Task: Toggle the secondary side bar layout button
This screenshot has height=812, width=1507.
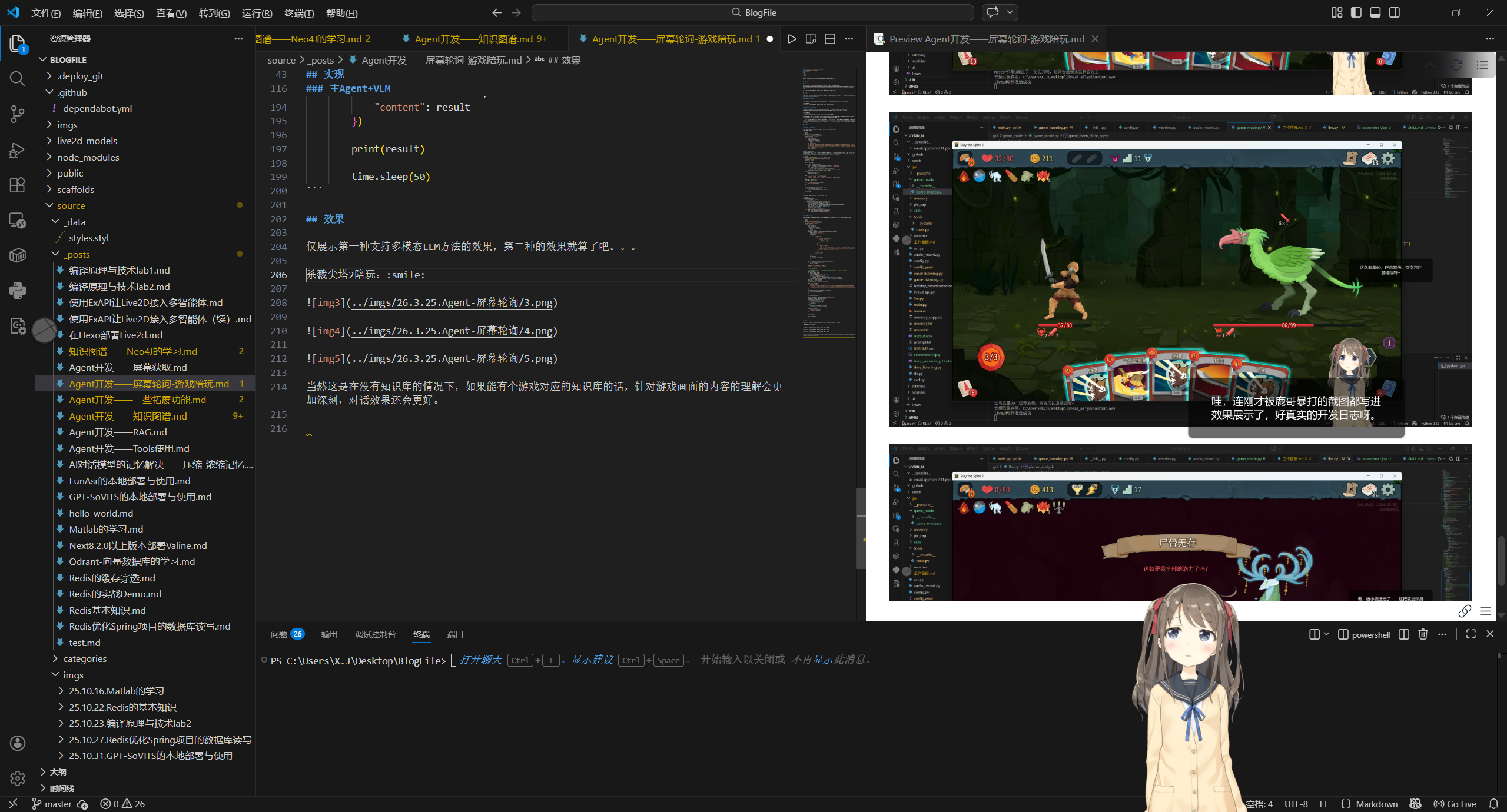Action: pyautogui.click(x=1395, y=12)
